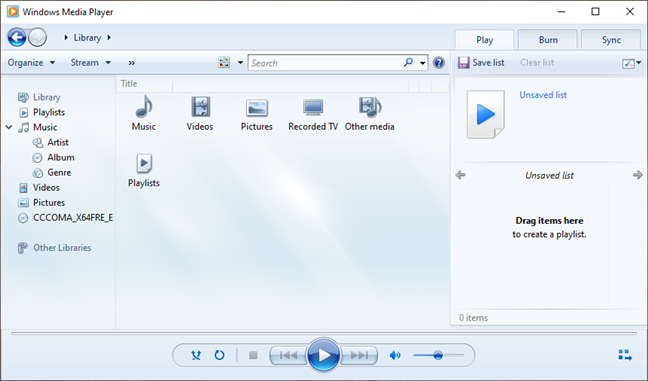The image size is (648, 381).
Task: Click the Save list button
Action: pos(481,63)
